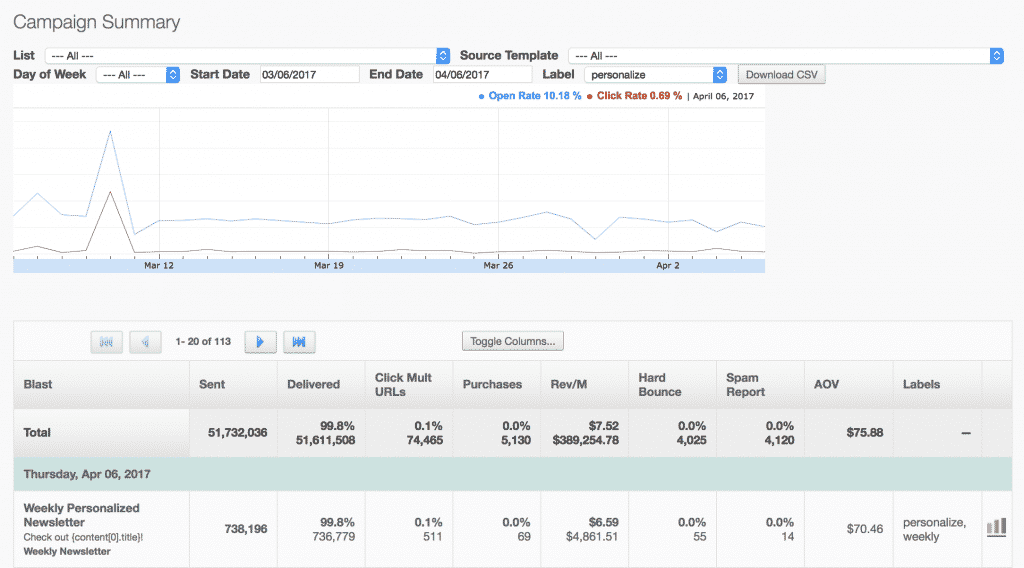Click the Open Rate legend marker
Viewport: 1024px width, 568px height.
coord(481,97)
